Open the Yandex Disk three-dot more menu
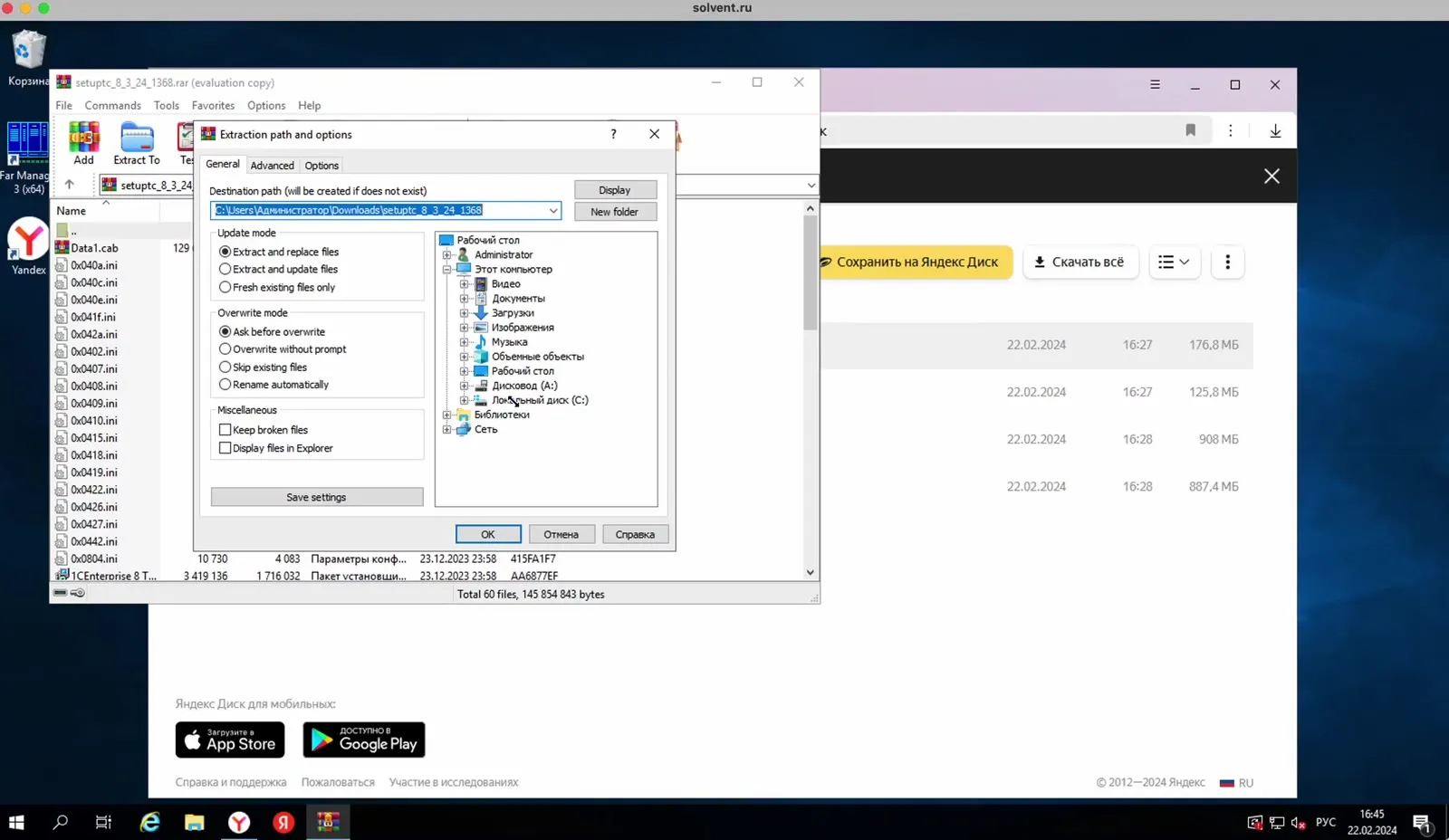1449x840 pixels. pyautogui.click(x=1227, y=262)
